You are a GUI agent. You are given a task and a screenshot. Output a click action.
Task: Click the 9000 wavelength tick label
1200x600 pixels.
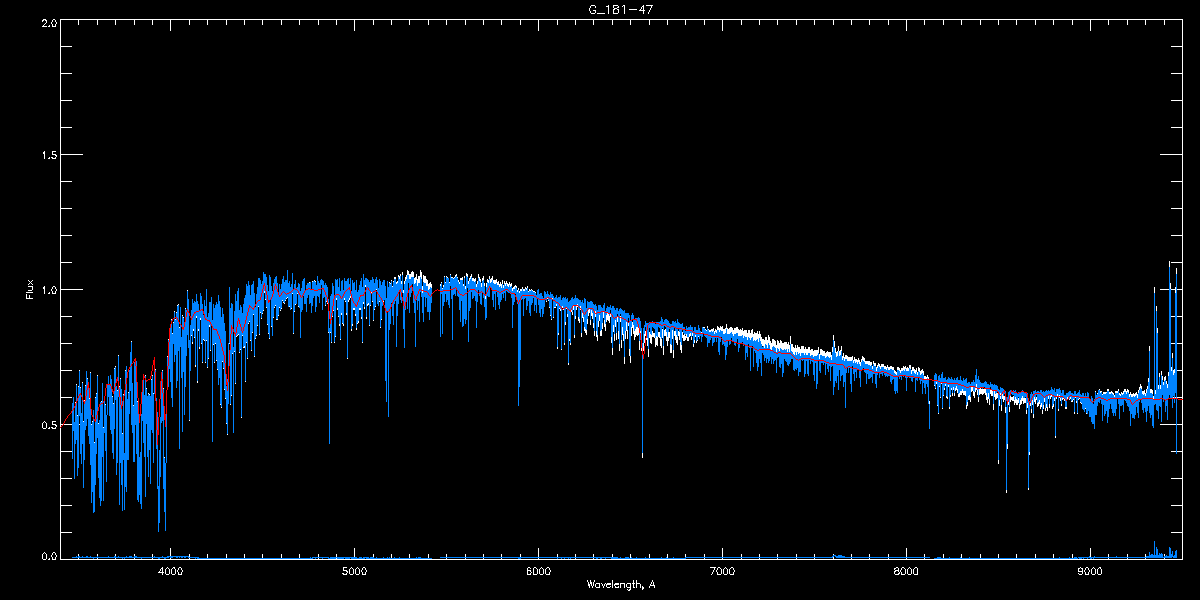(x=1090, y=572)
